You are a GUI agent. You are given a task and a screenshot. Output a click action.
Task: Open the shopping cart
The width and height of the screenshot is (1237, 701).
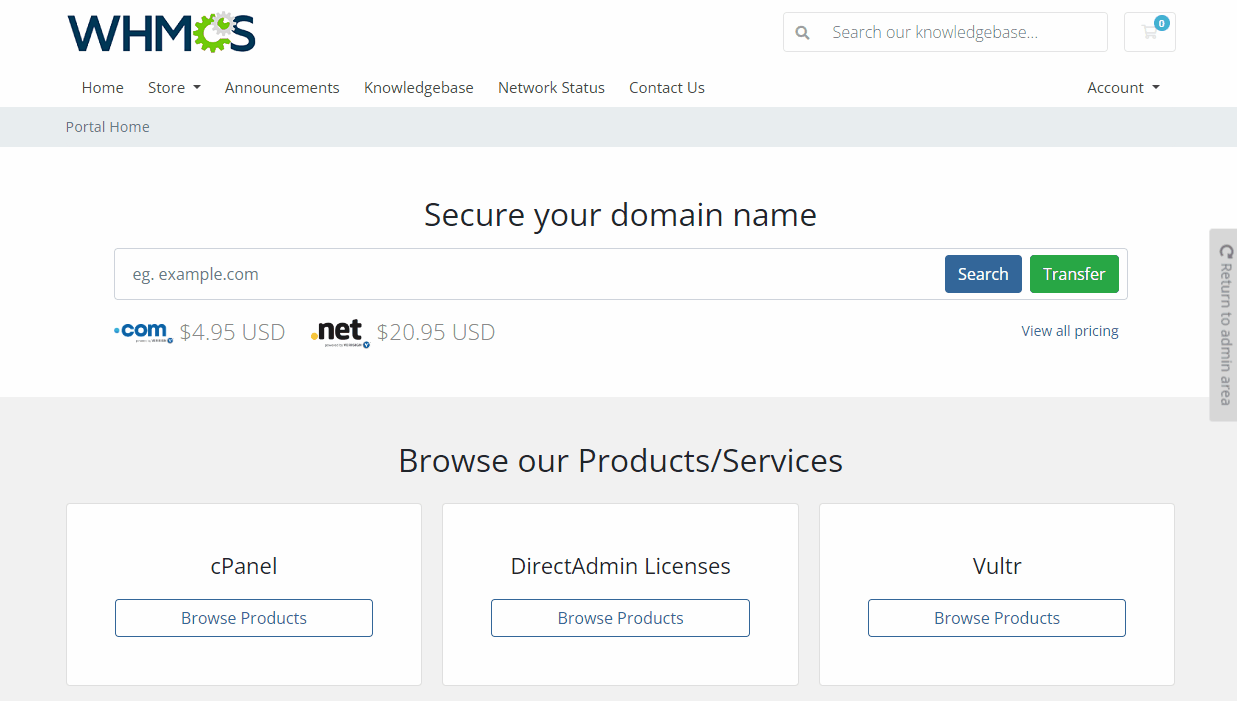[x=1149, y=32]
